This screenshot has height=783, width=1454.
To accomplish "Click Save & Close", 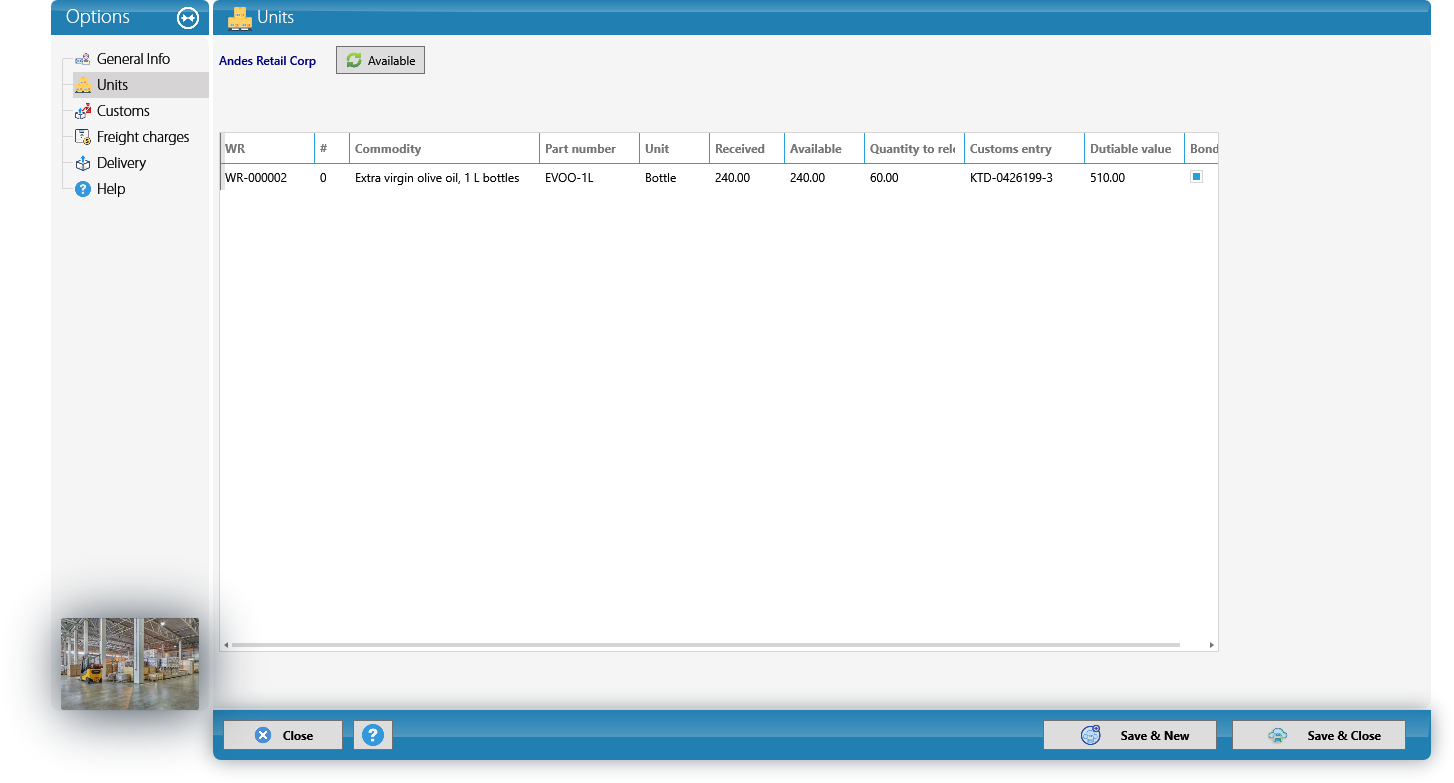I will pyautogui.click(x=1319, y=735).
